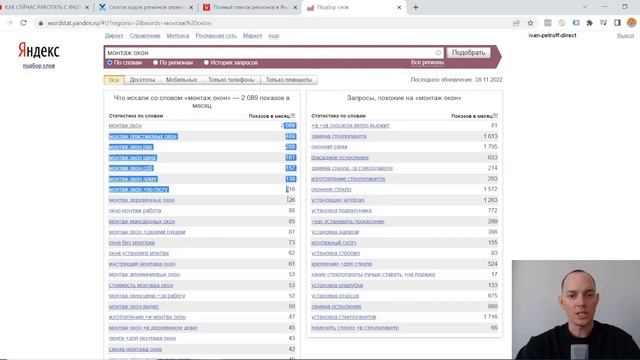Open 'монтаж пластиковых окон' query link
Screen dimensions: 640x360
143,136
